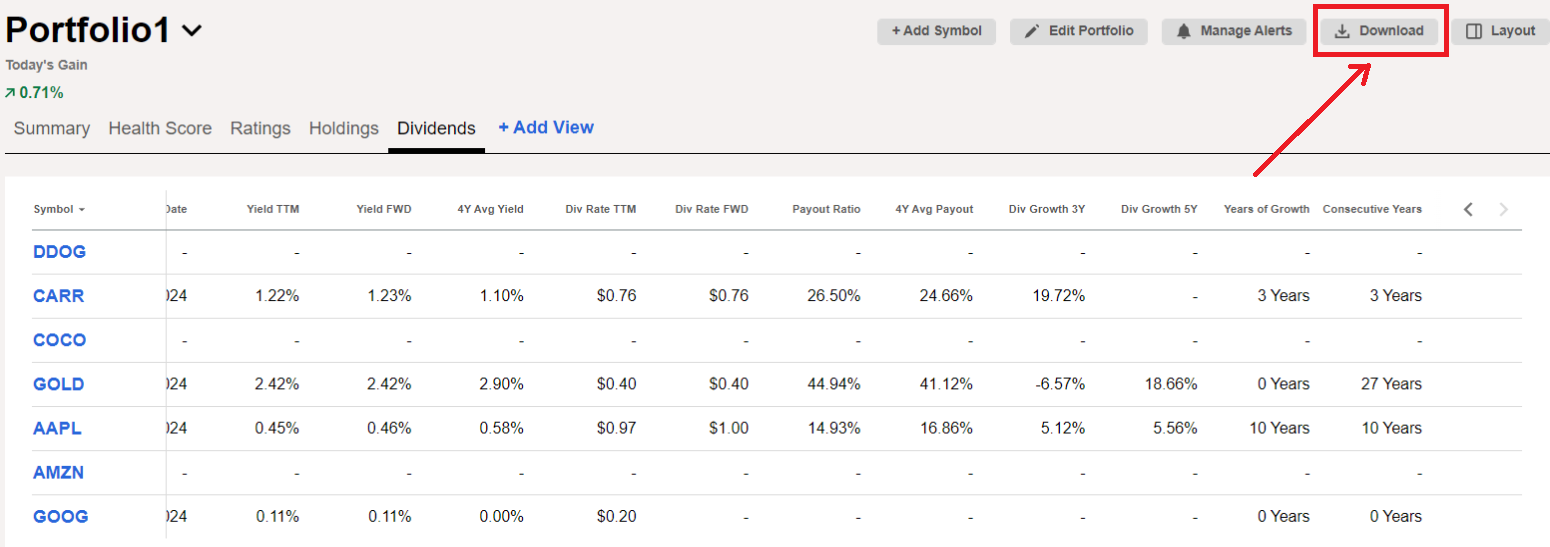Open the AAPL stock link

click(58, 428)
